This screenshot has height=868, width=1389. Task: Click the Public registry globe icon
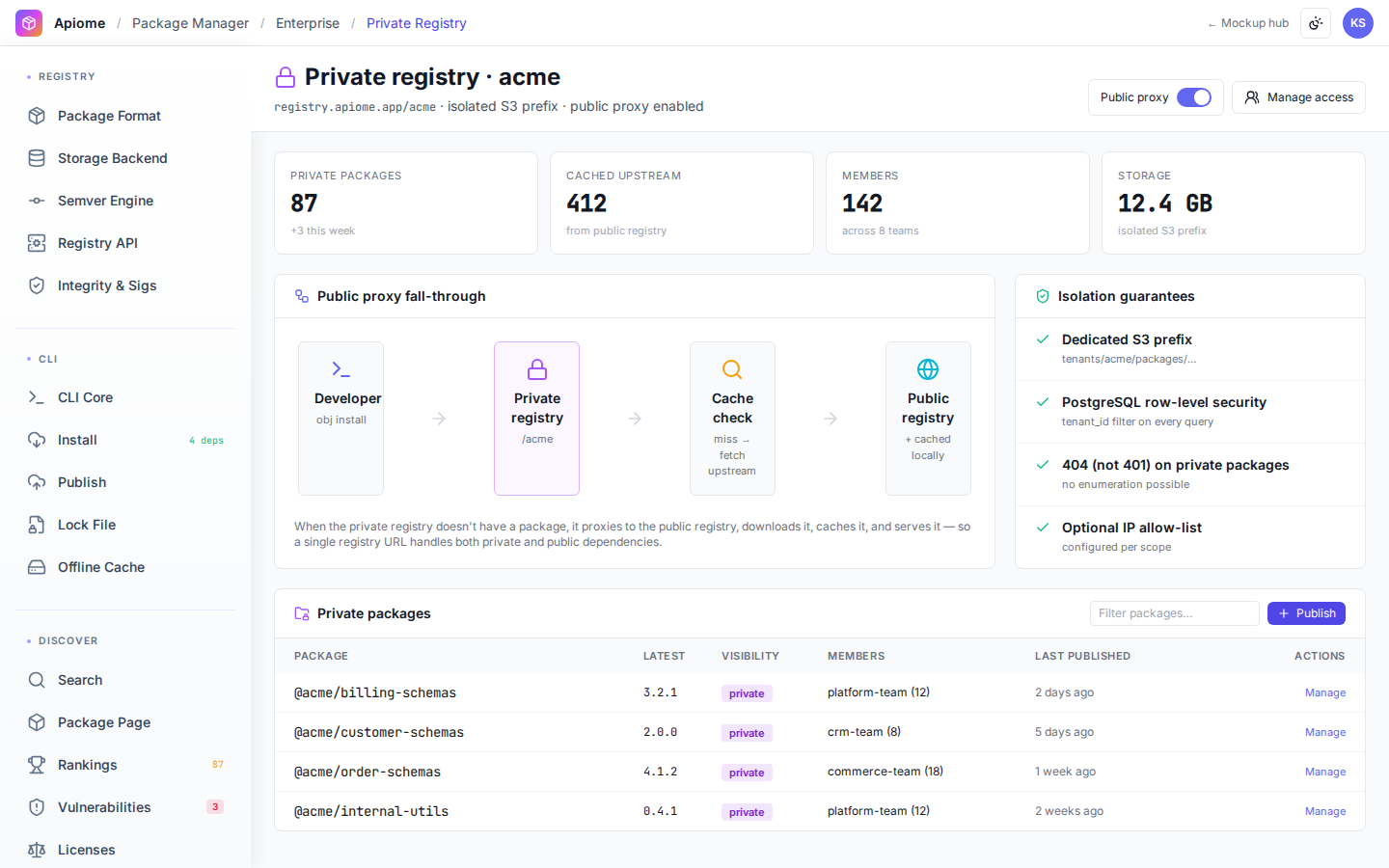tap(928, 369)
